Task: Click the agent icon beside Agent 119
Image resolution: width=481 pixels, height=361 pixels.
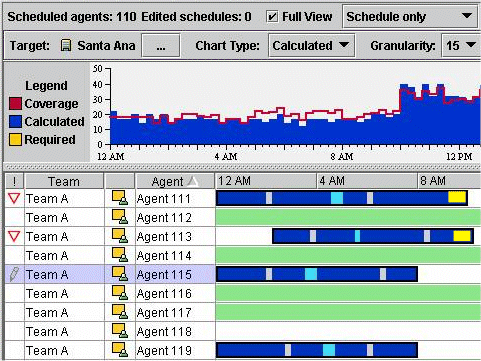Action: click(120, 350)
